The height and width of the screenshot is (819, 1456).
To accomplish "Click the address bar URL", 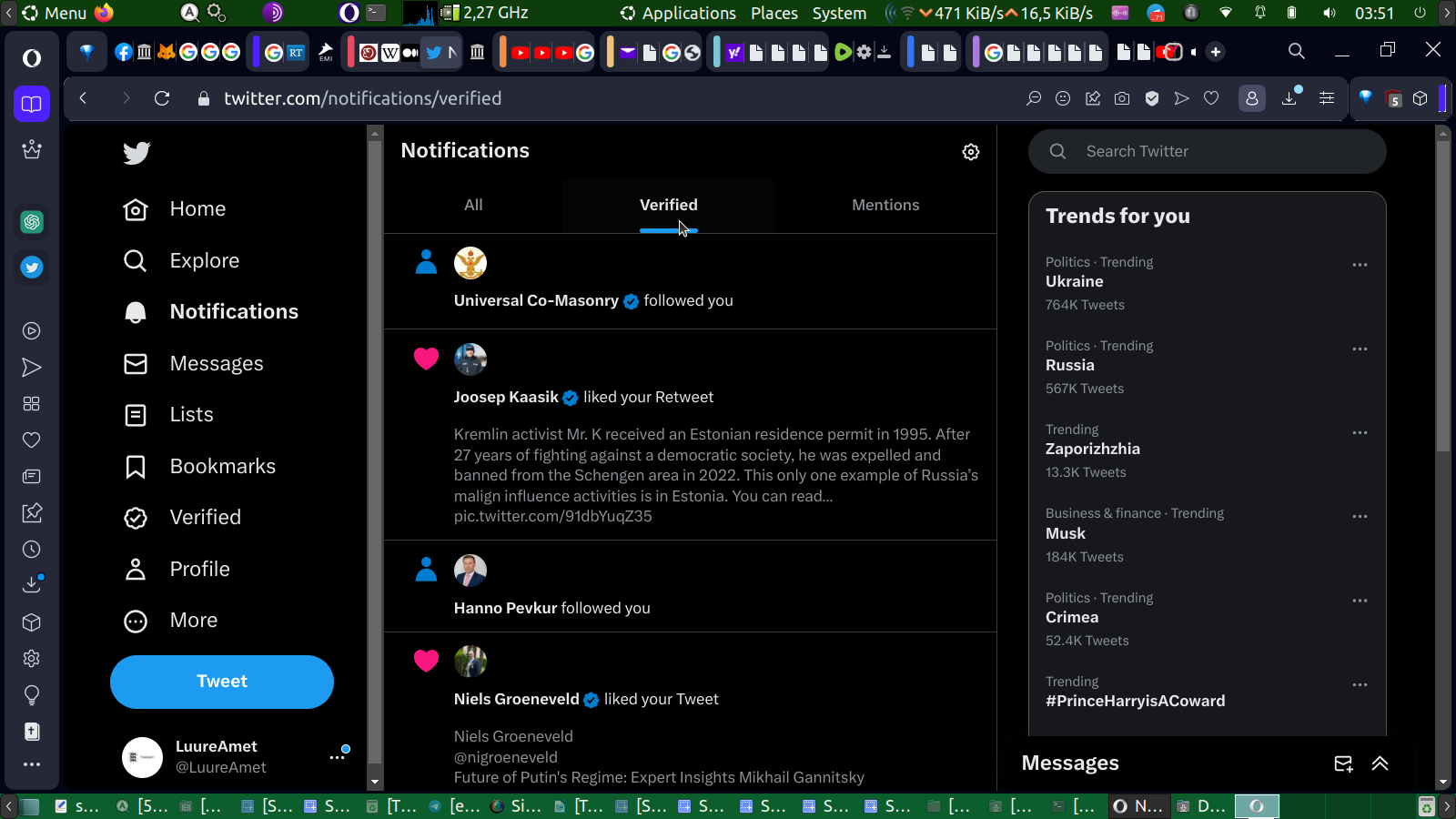I will [363, 98].
